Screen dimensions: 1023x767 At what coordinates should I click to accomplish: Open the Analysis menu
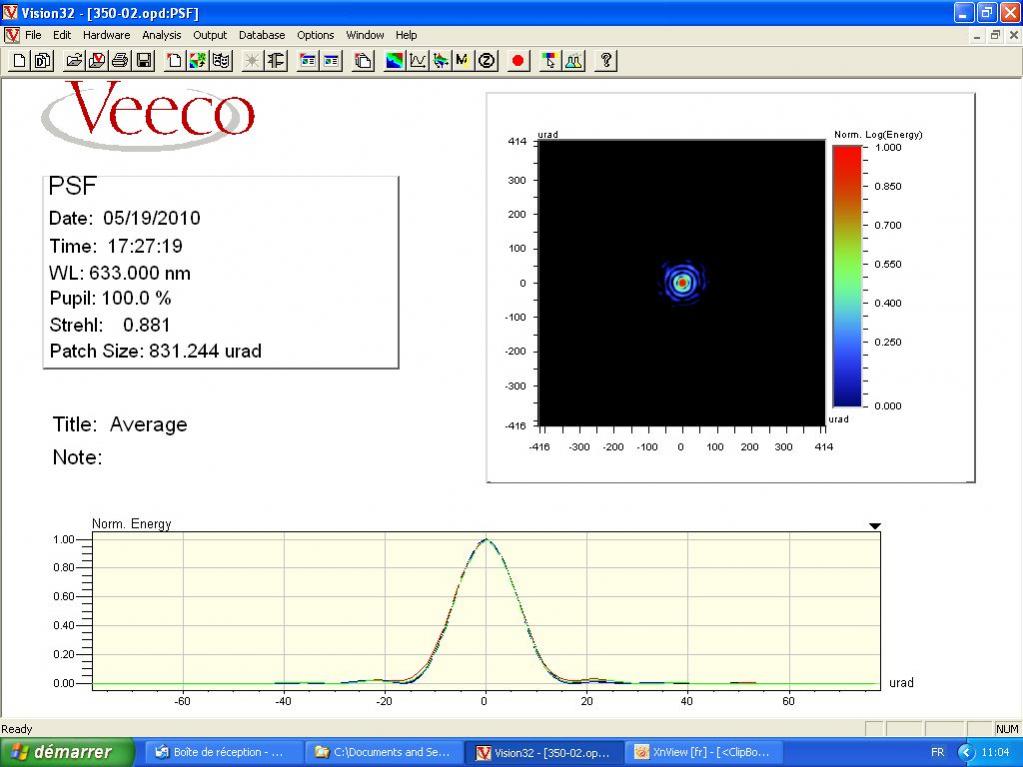(x=161, y=35)
